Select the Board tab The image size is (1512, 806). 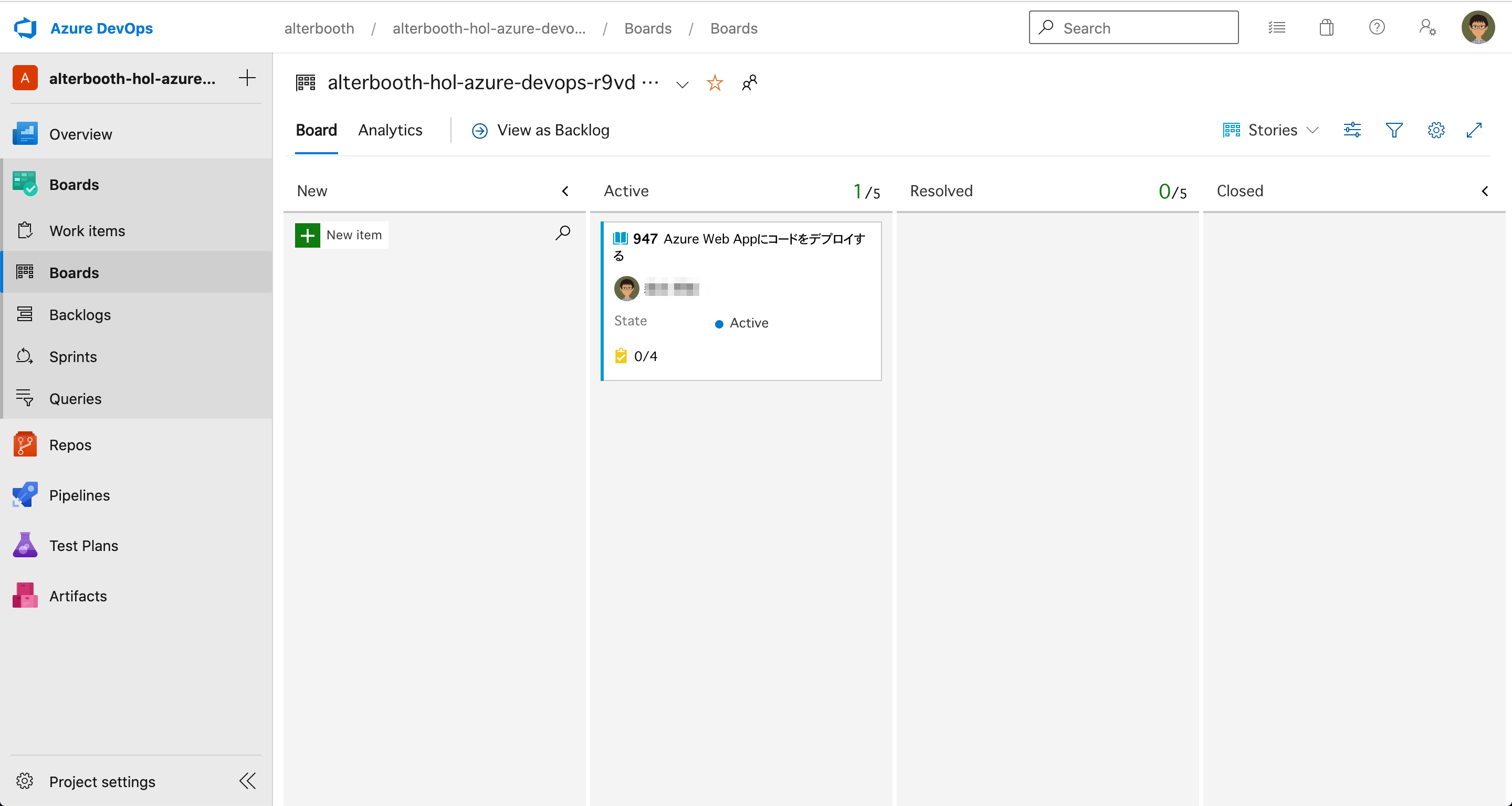[316, 130]
